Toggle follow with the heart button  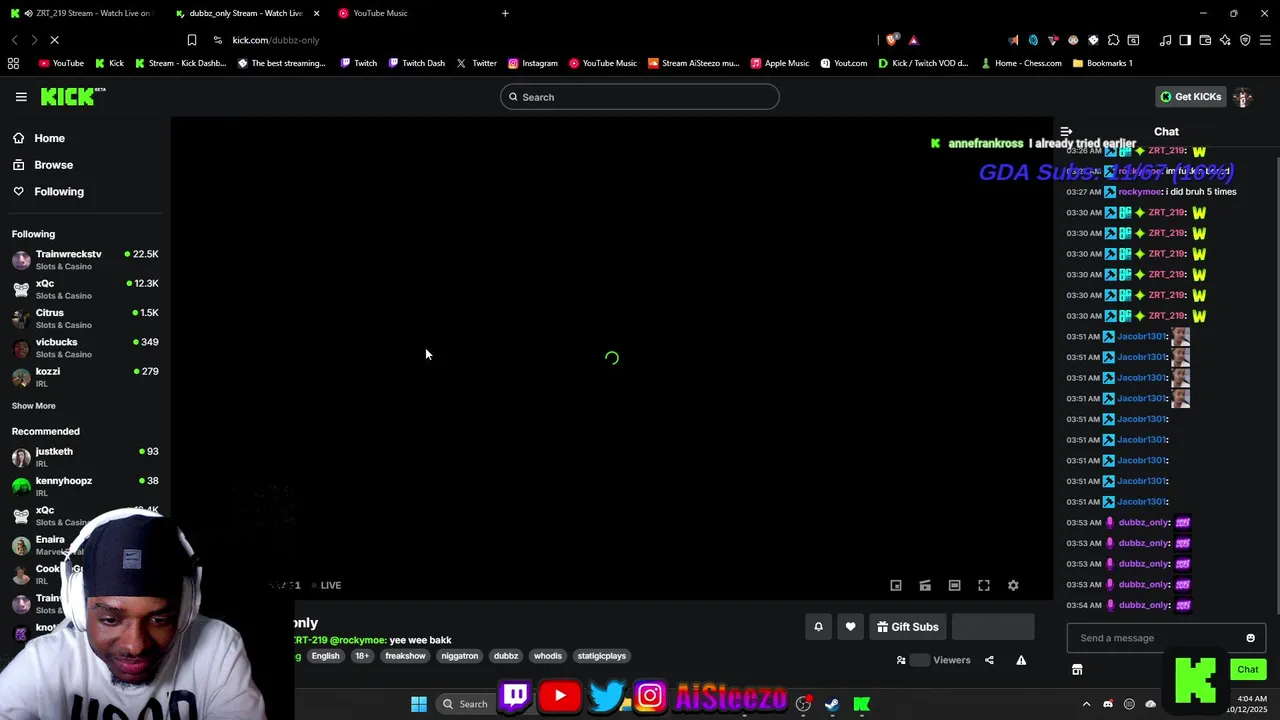[x=850, y=627]
